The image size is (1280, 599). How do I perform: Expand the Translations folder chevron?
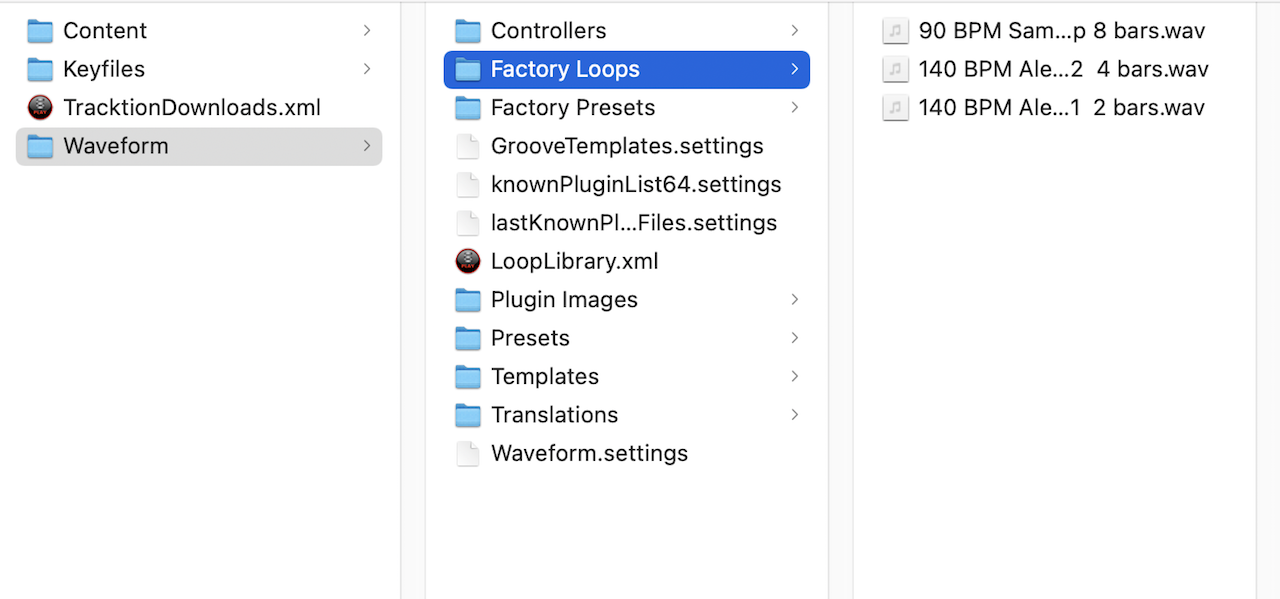795,414
